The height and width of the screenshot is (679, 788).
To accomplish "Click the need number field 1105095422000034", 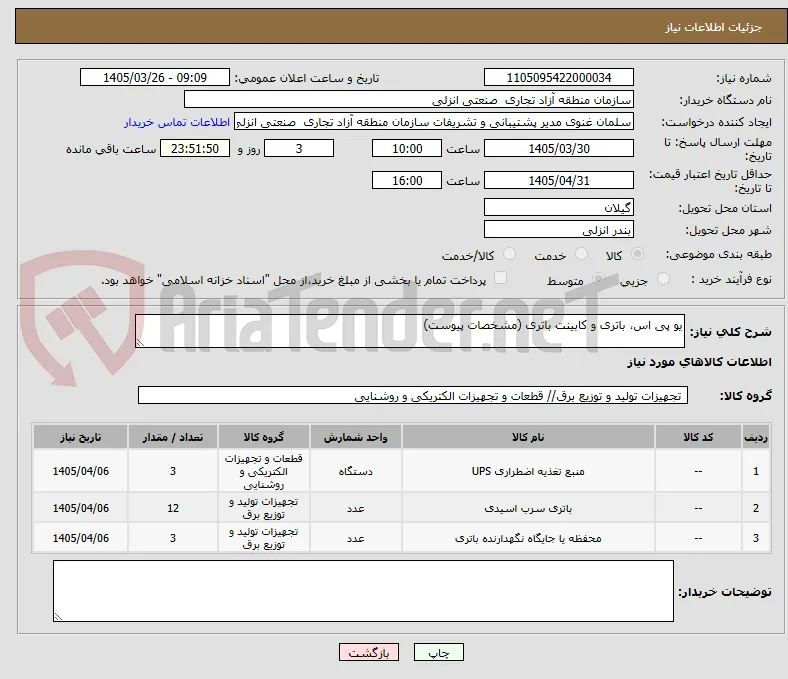I will click(x=559, y=77).
